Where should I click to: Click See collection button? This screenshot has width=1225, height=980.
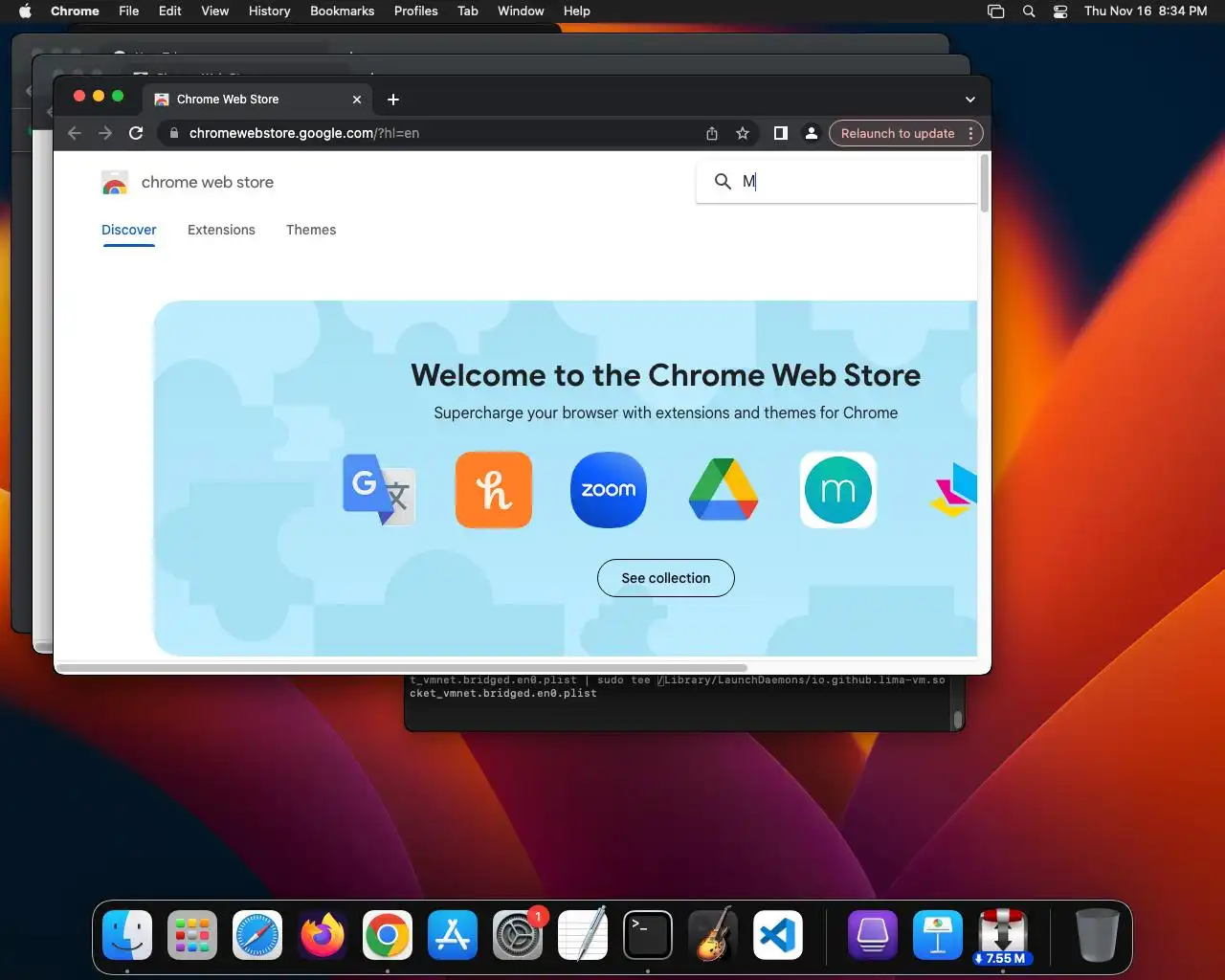666,578
